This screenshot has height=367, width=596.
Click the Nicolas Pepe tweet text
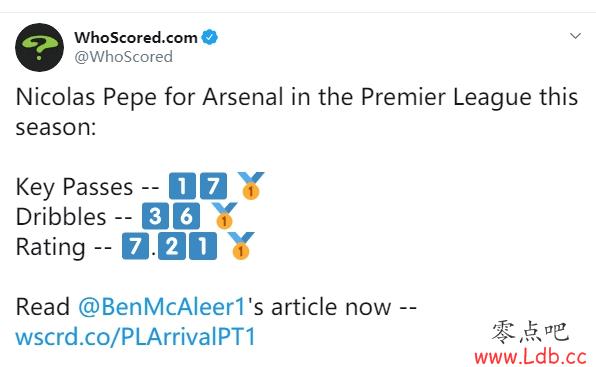coord(297,112)
